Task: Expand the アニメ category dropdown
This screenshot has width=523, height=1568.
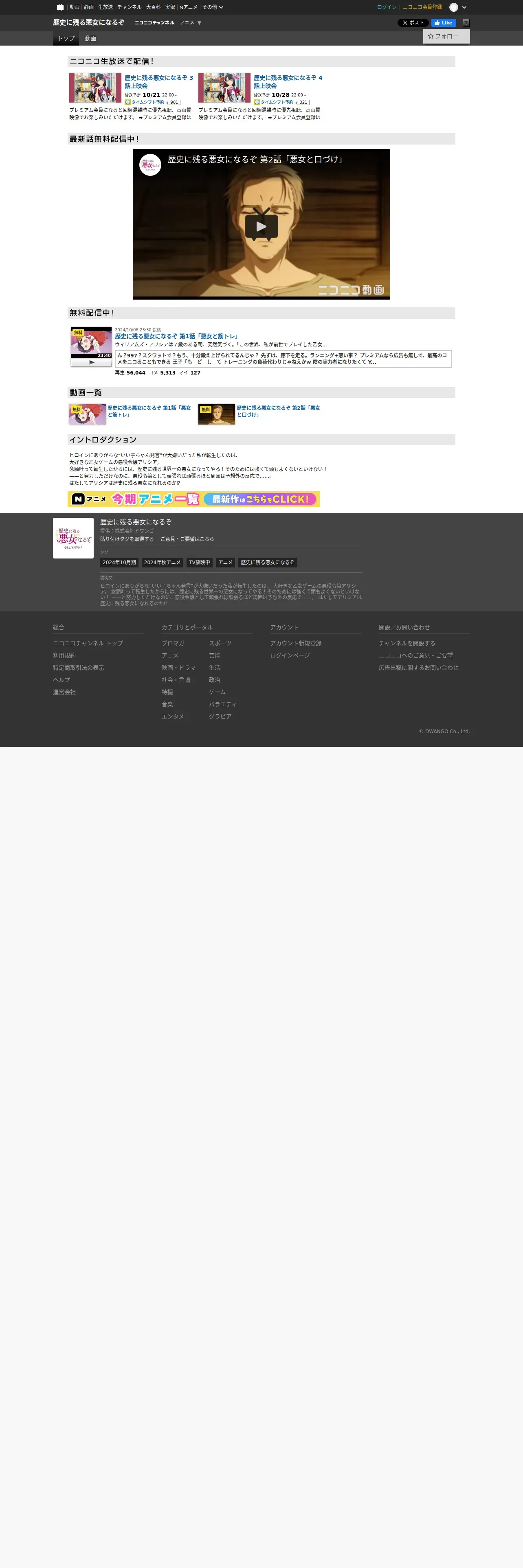Action: click(191, 22)
